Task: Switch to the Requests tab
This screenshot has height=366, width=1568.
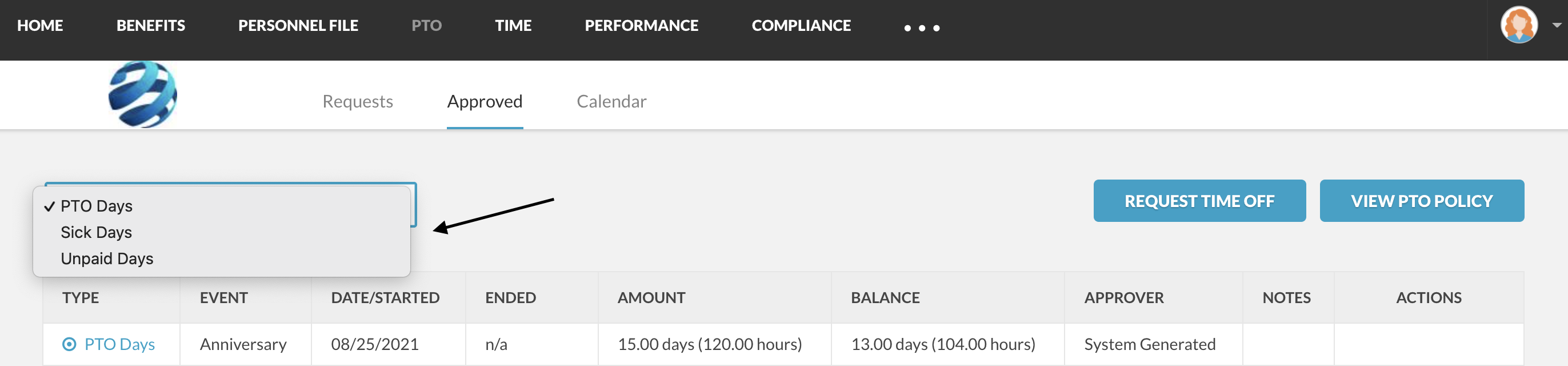Action: click(357, 101)
